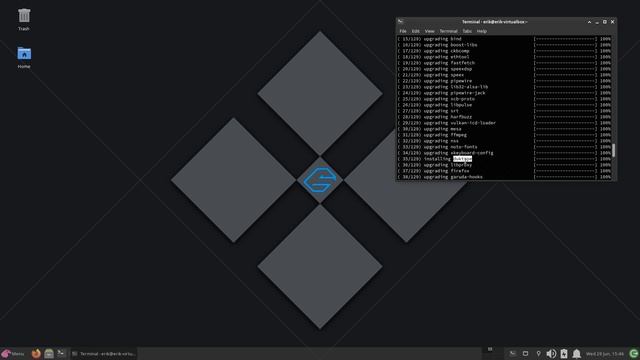Click the green Garuda icon in panel corner
The width and height of the screenshot is (640, 360).
pos(633,353)
